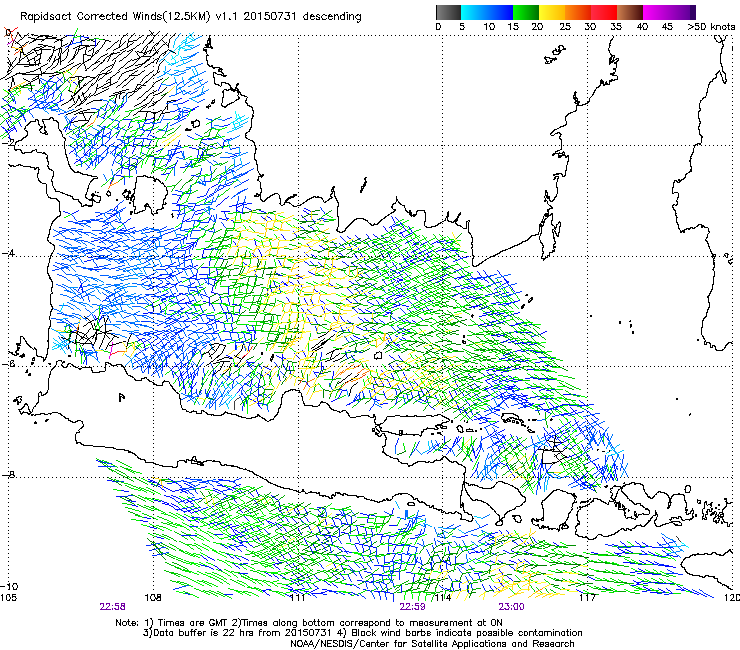This screenshot has height=650, width=740.
Task: Click the purple "23:00" time label
Action: pyautogui.click(x=511, y=607)
